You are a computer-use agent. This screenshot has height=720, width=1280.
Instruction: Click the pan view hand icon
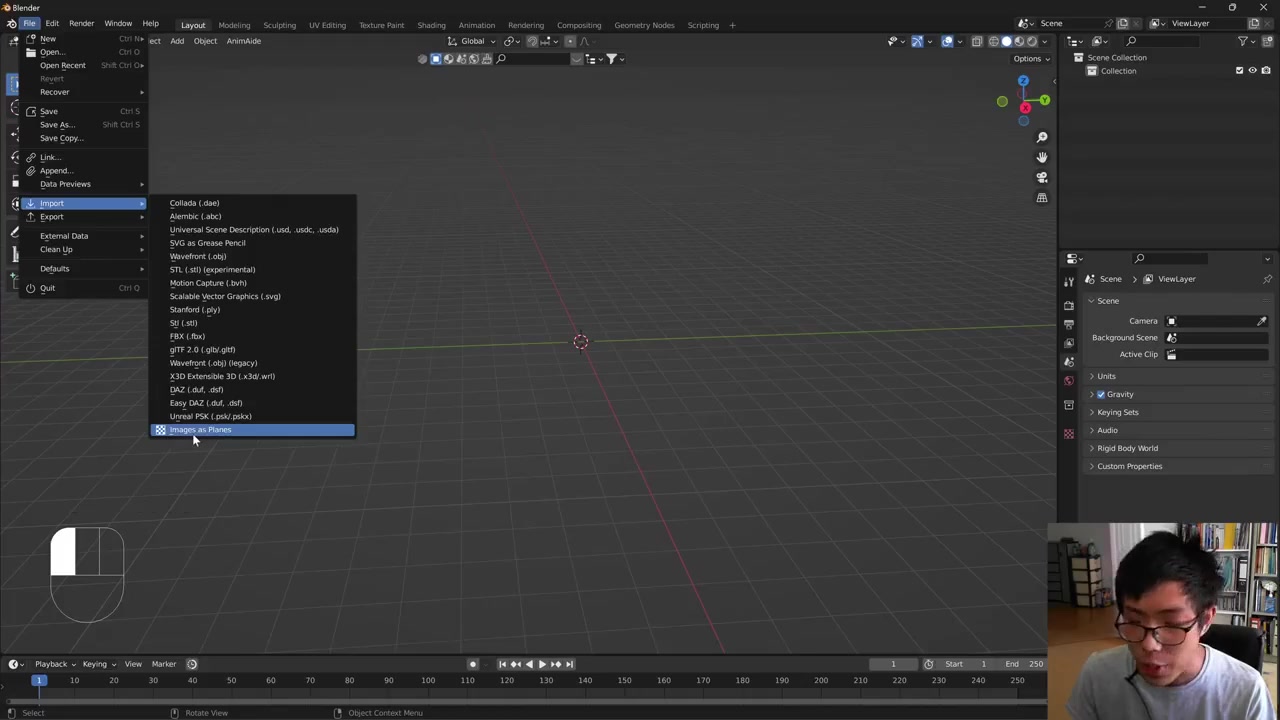click(1042, 157)
